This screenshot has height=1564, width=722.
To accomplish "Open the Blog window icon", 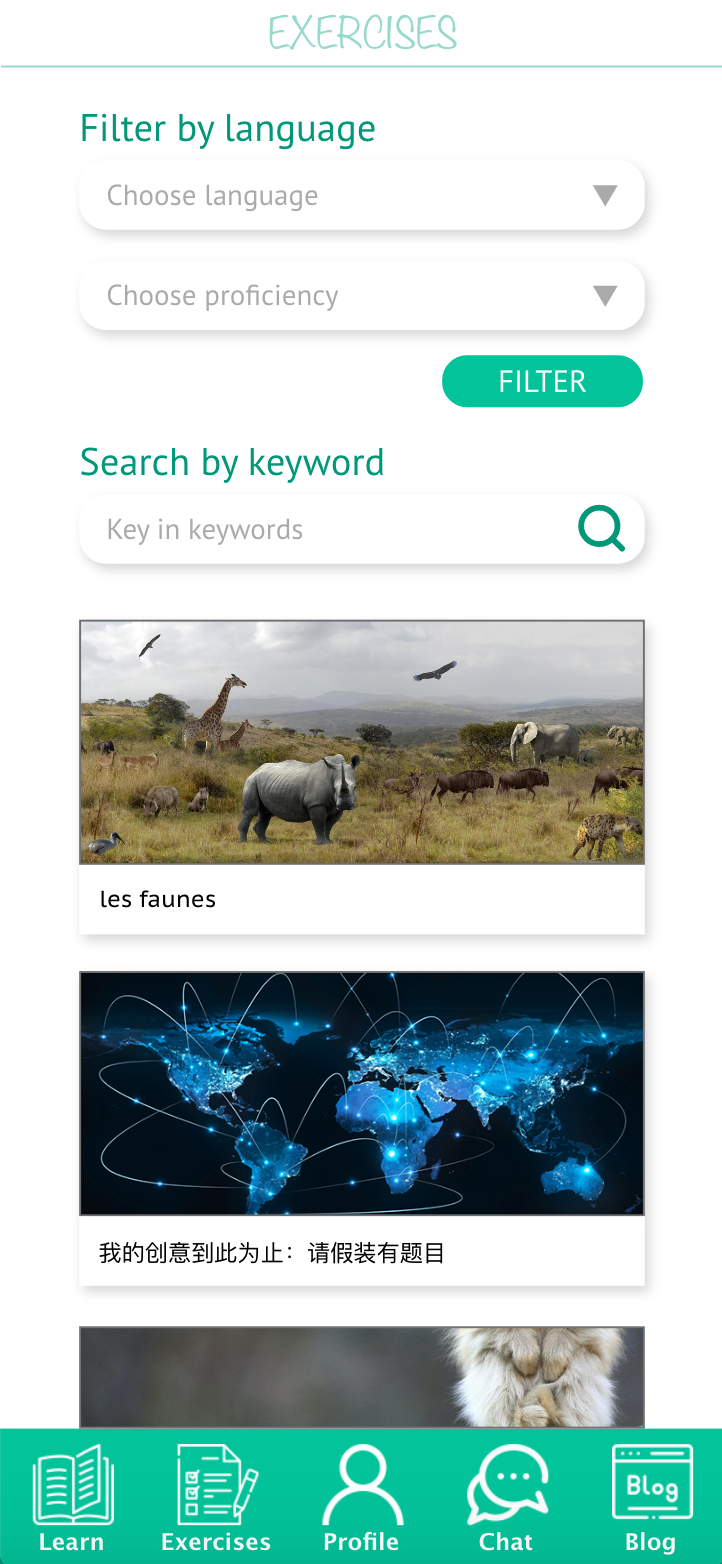I will coord(652,1484).
